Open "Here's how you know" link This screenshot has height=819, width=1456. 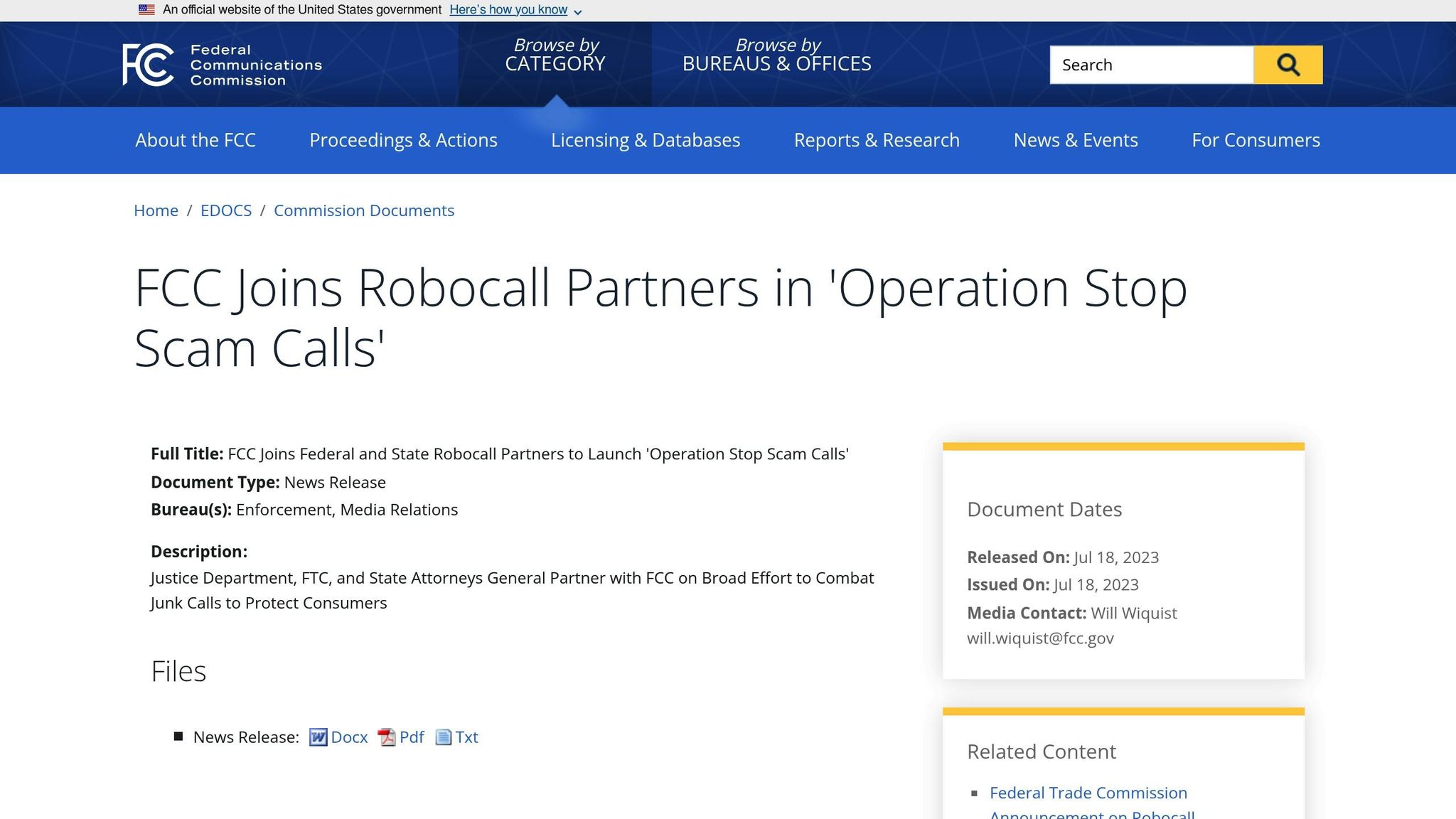tap(508, 10)
